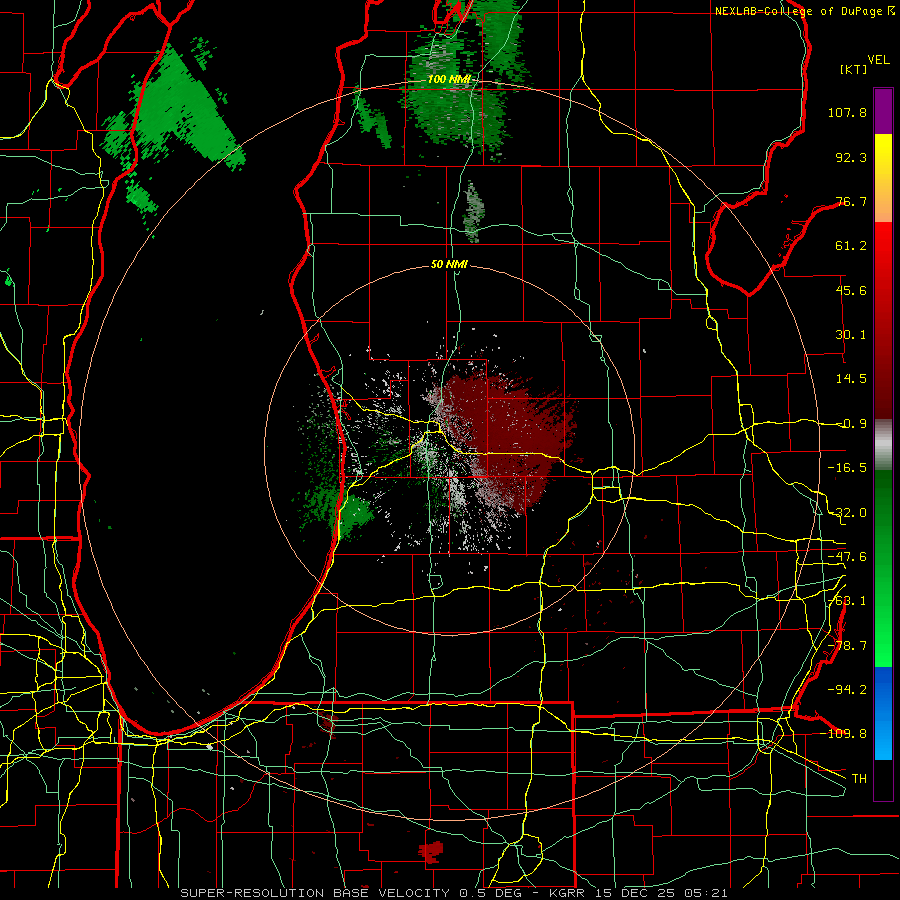Click the '50 NMI' range ring label

[x=449, y=265]
